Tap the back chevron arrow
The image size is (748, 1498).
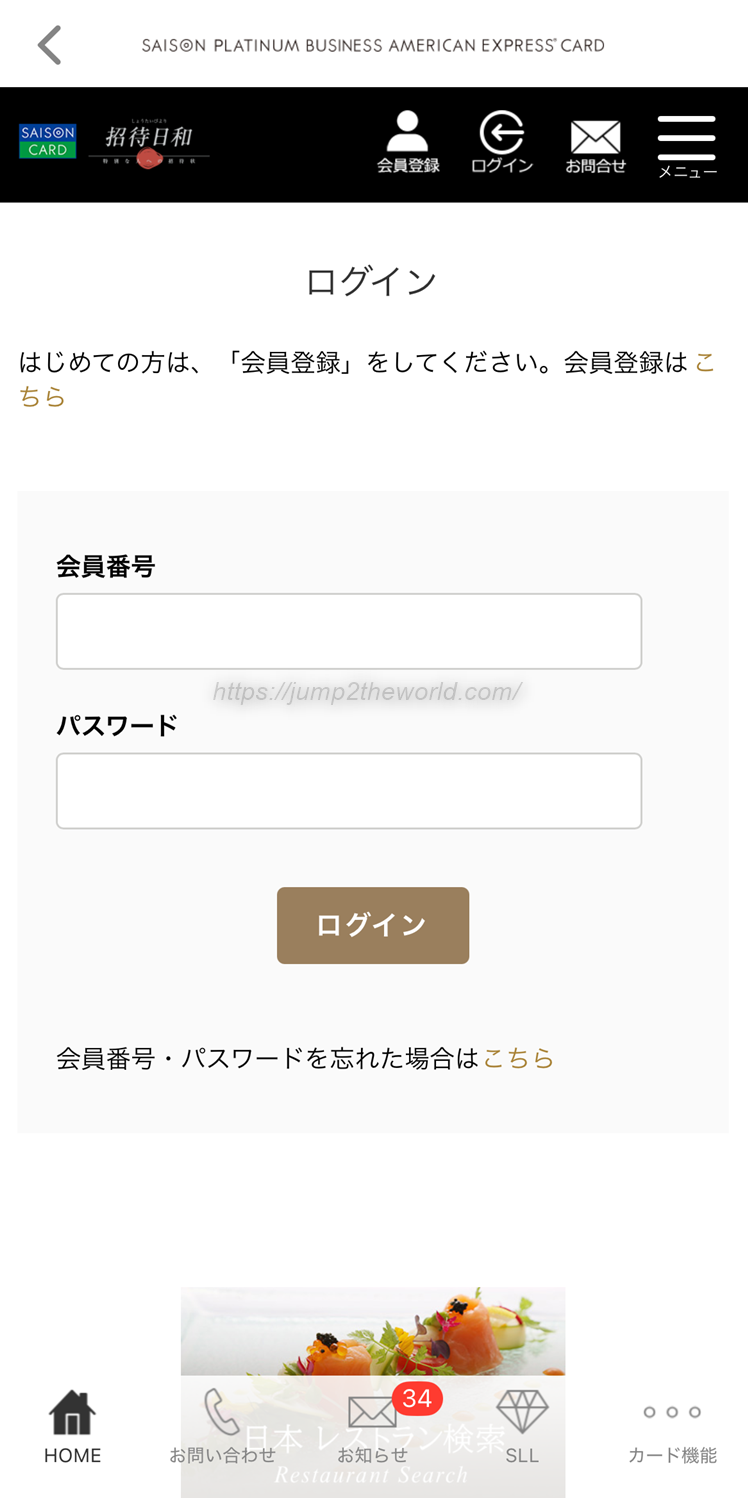(x=49, y=45)
